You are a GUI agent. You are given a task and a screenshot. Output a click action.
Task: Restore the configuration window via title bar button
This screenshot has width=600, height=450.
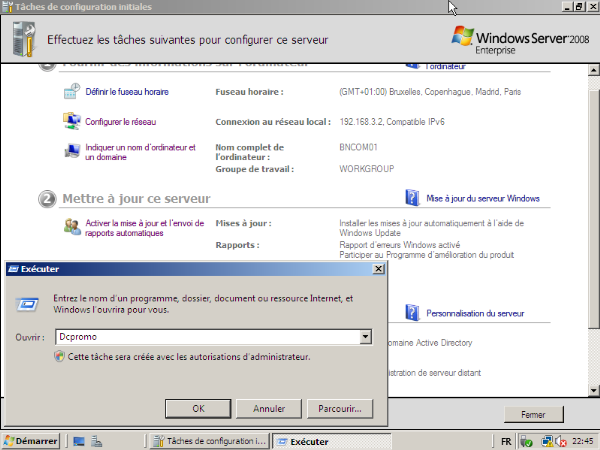tap(579, 6)
